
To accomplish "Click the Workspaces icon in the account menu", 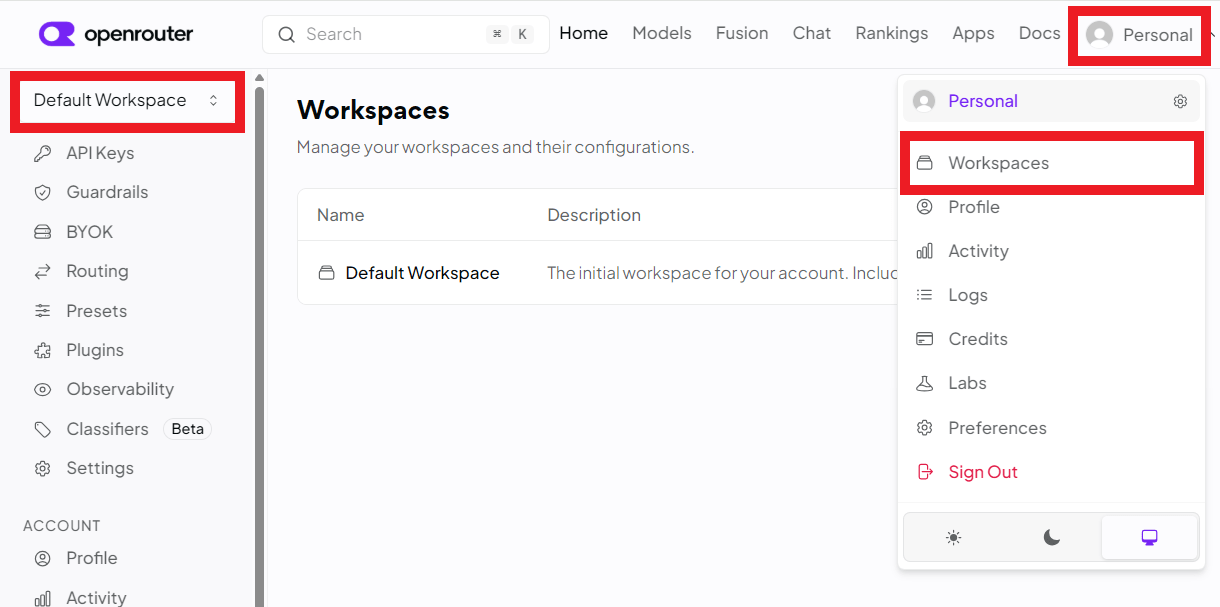I will click(x=925, y=163).
